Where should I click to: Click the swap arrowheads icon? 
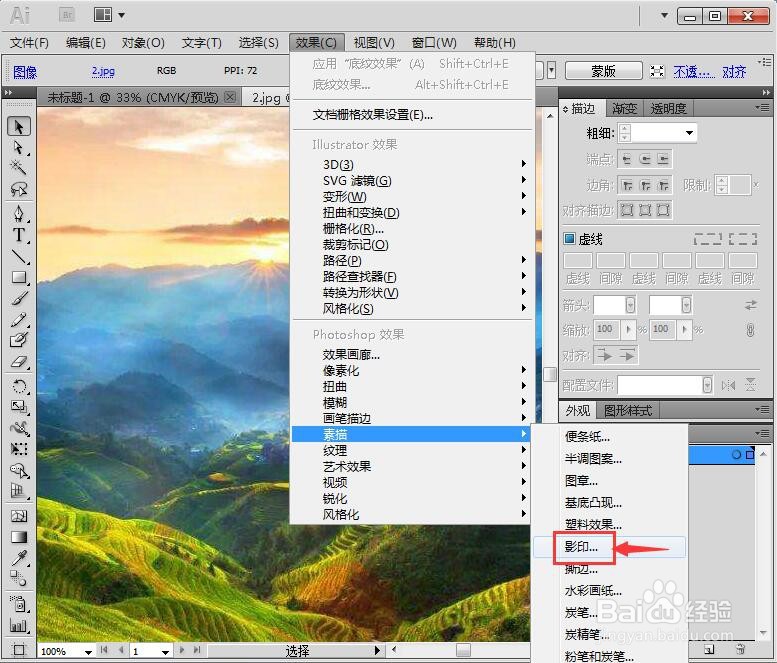tap(751, 305)
